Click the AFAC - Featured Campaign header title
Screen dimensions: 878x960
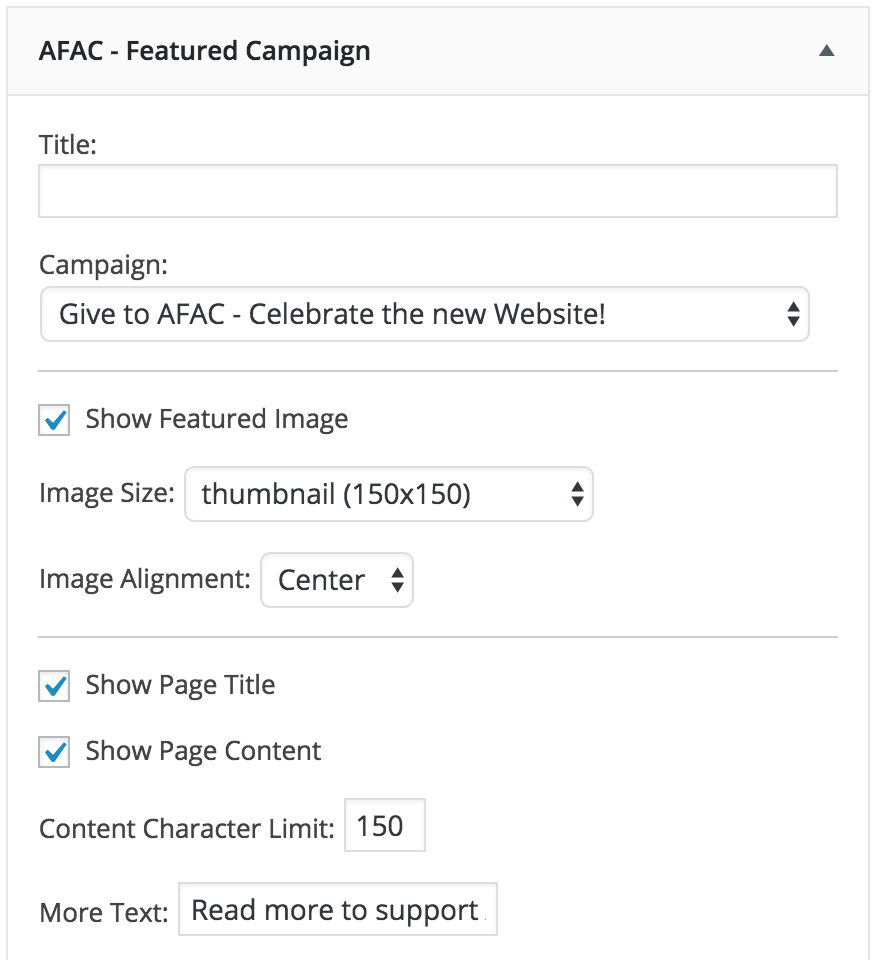(x=204, y=51)
